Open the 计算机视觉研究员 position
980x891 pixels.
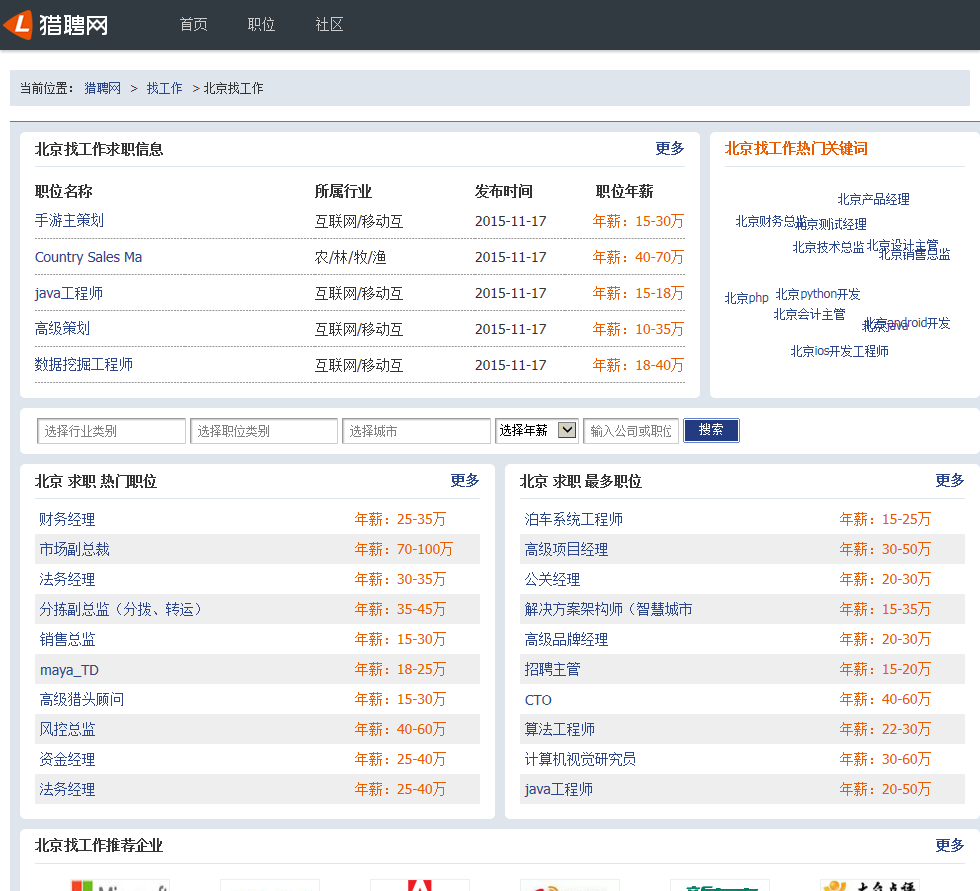coord(580,759)
